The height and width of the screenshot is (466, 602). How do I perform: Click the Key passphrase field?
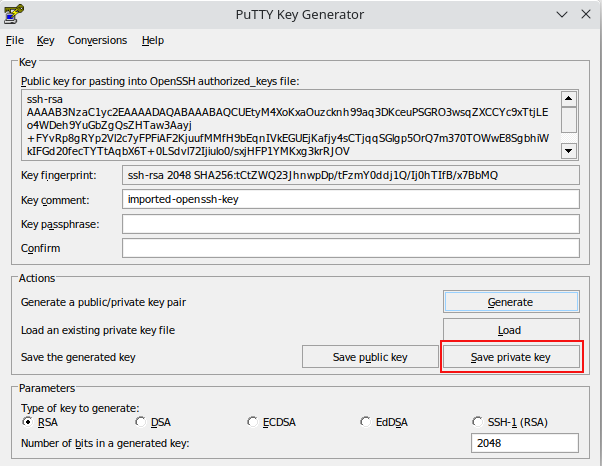click(351, 224)
